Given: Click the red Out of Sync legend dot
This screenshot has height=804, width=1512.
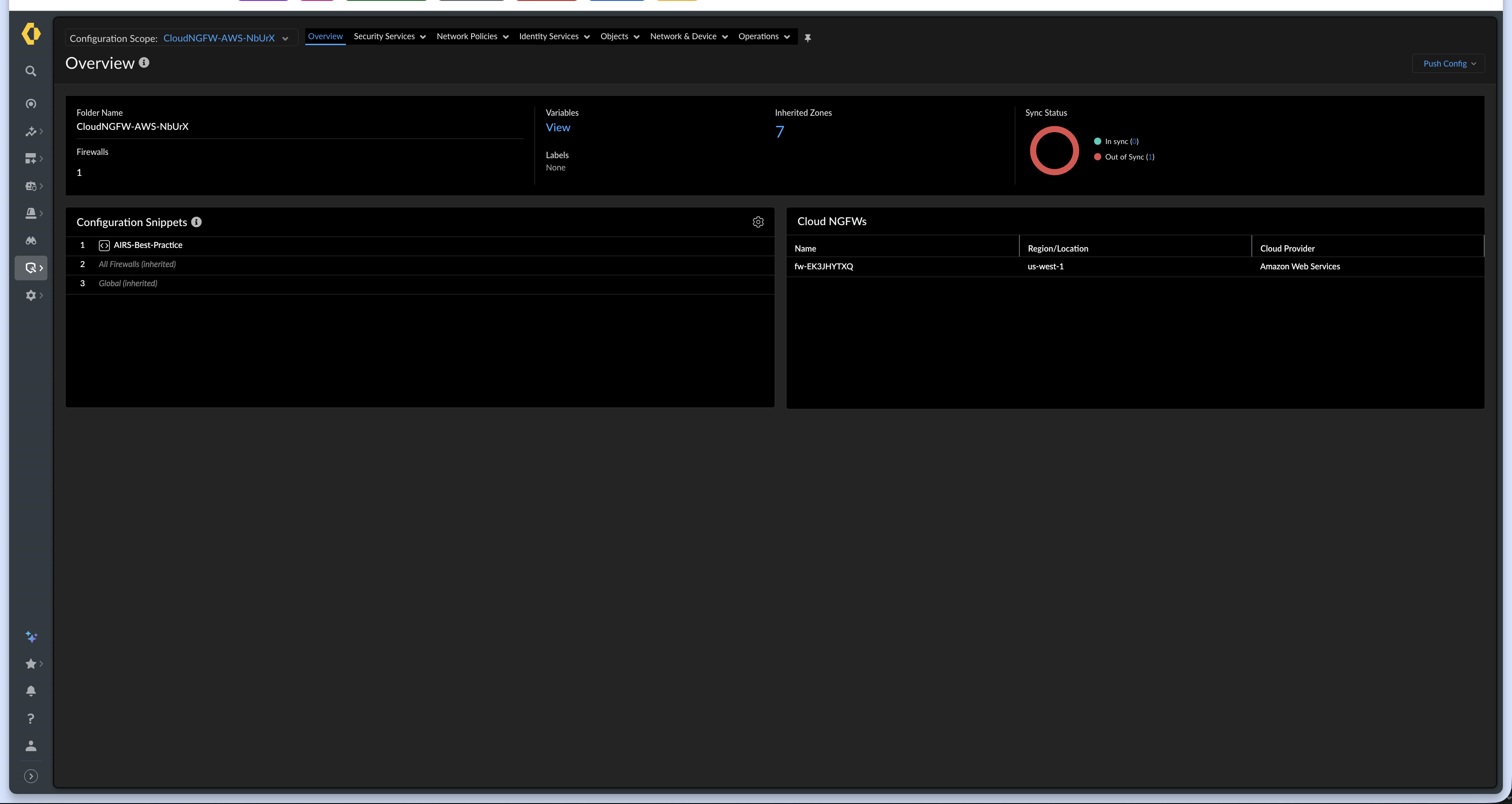Looking at the screenshot, I should [1097, 157].
